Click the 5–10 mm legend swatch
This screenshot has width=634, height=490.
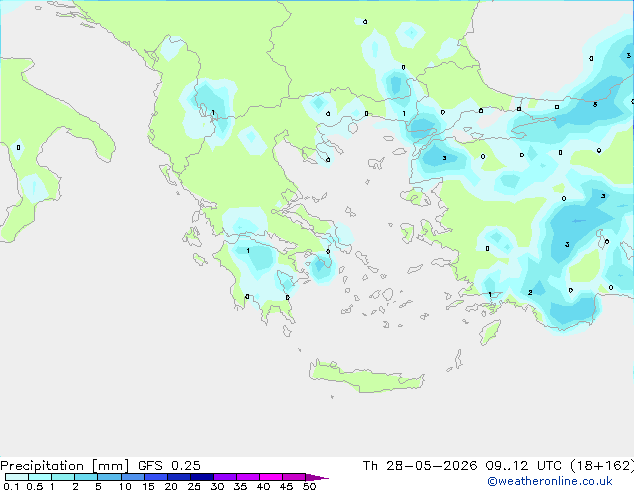tap(109, 477)
